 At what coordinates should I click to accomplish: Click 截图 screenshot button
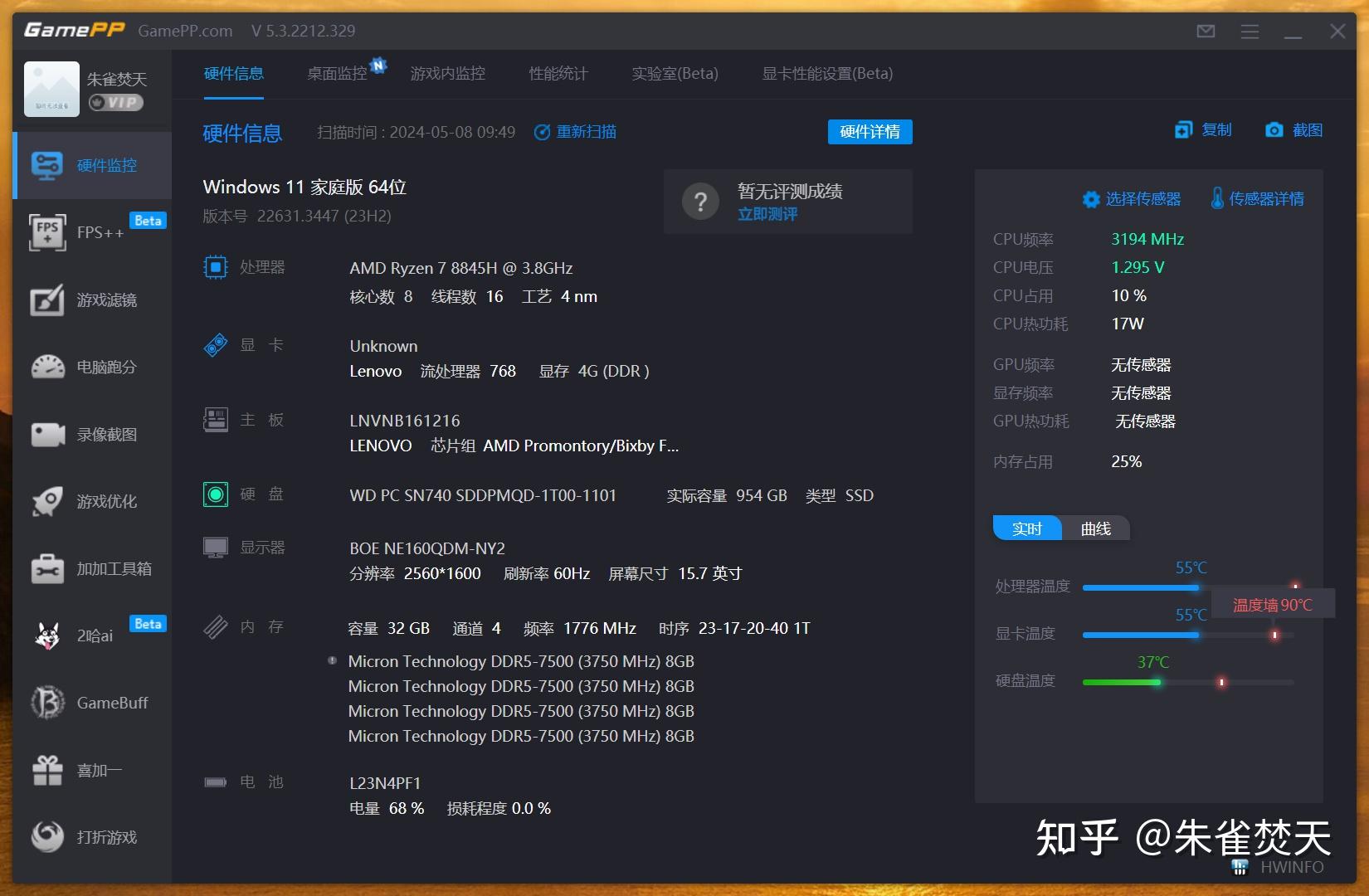point(1293,130)
